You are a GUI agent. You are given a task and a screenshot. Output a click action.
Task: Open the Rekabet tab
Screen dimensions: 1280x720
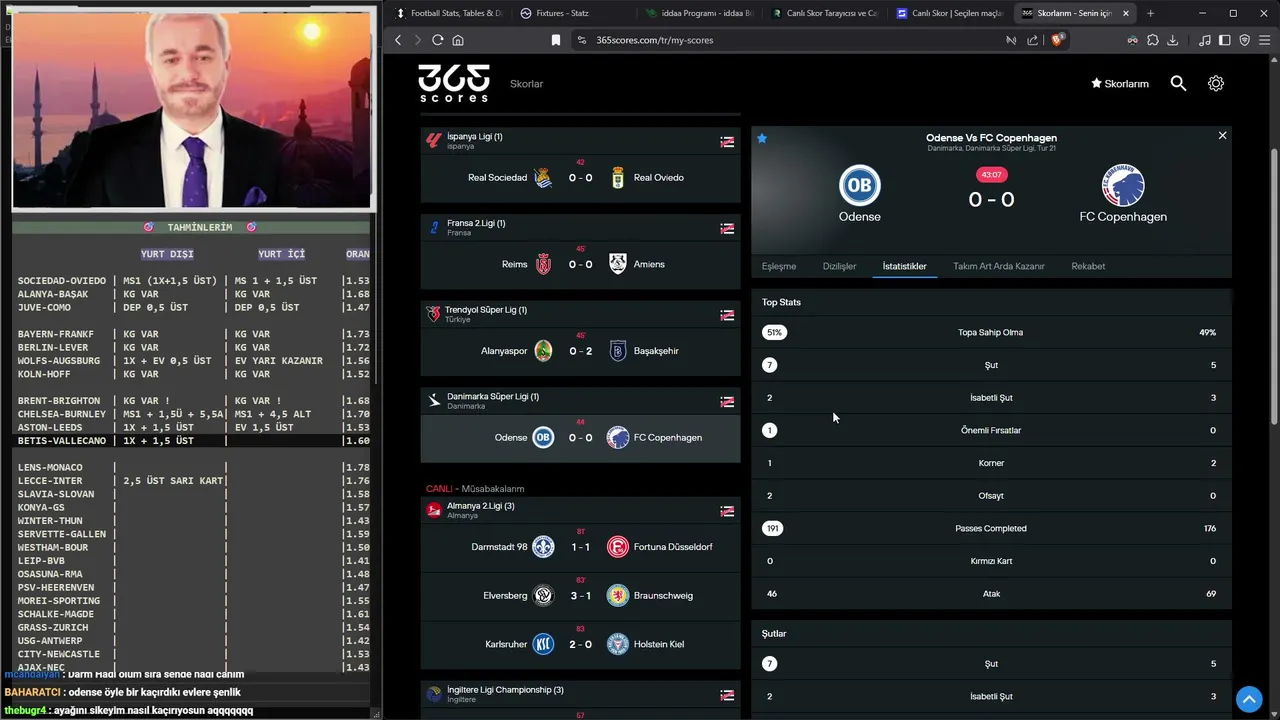1088,266
